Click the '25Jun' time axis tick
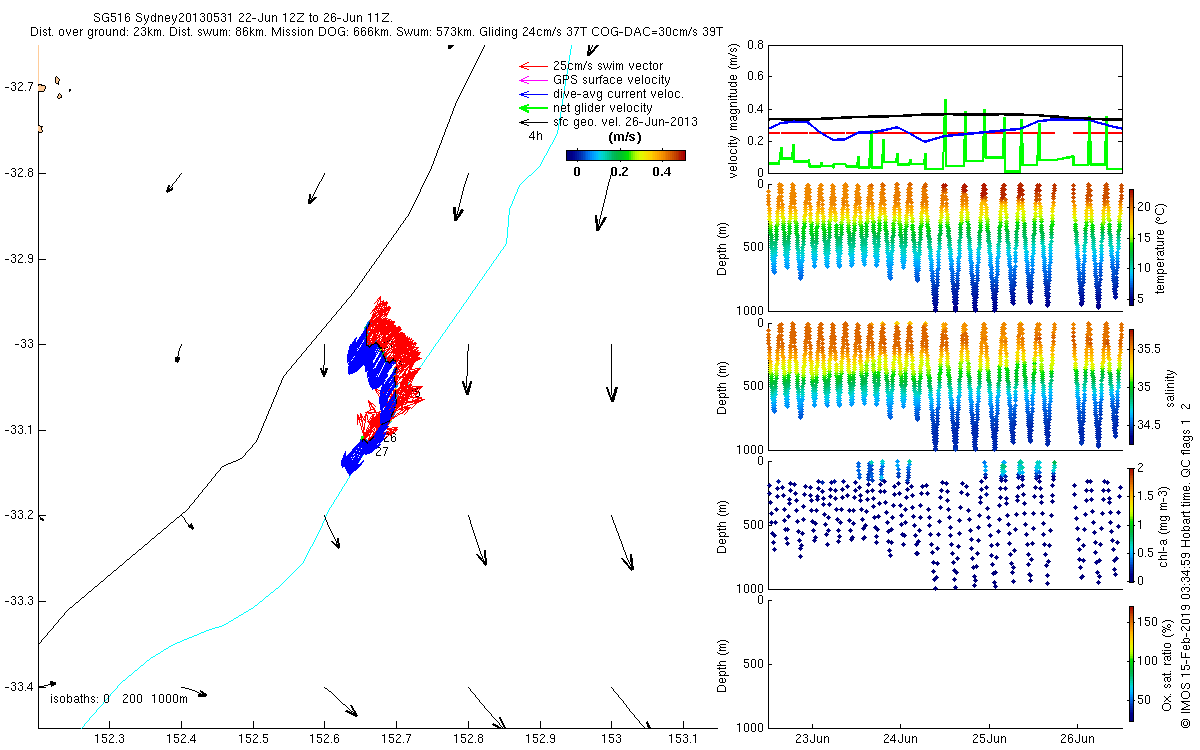 click(x=989, y=740)
